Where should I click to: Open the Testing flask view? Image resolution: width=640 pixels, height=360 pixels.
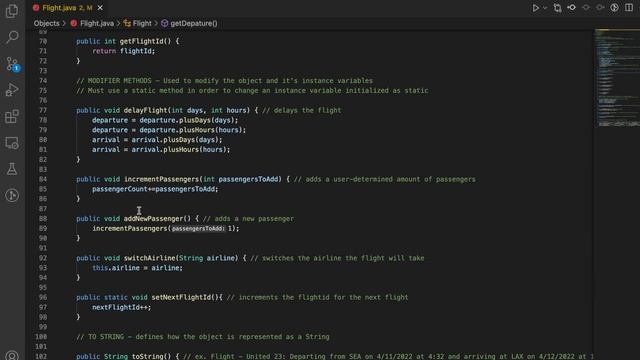point(12,169)
